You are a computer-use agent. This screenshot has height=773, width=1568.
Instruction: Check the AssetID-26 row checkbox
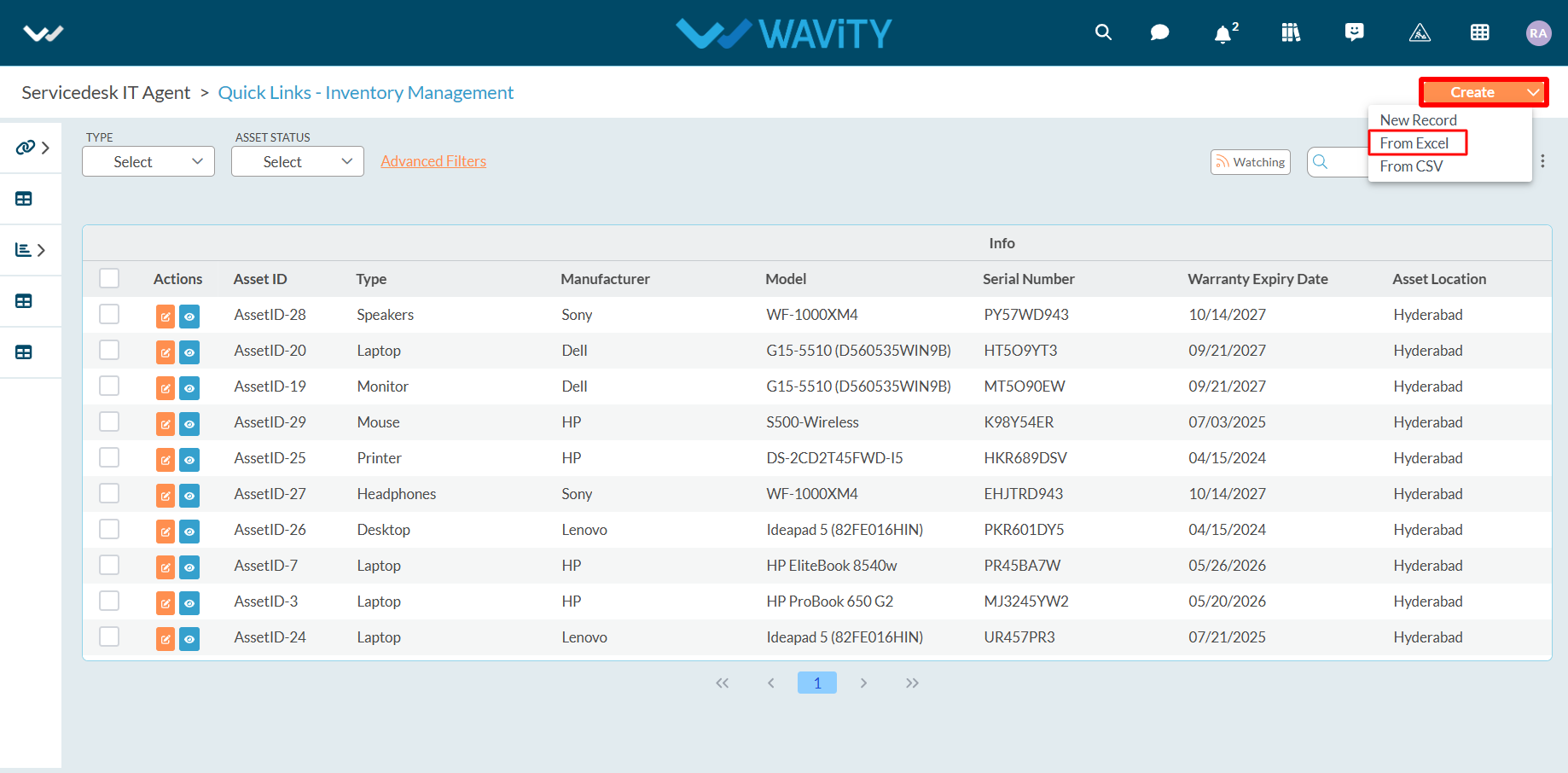click(x=109, y=529)
